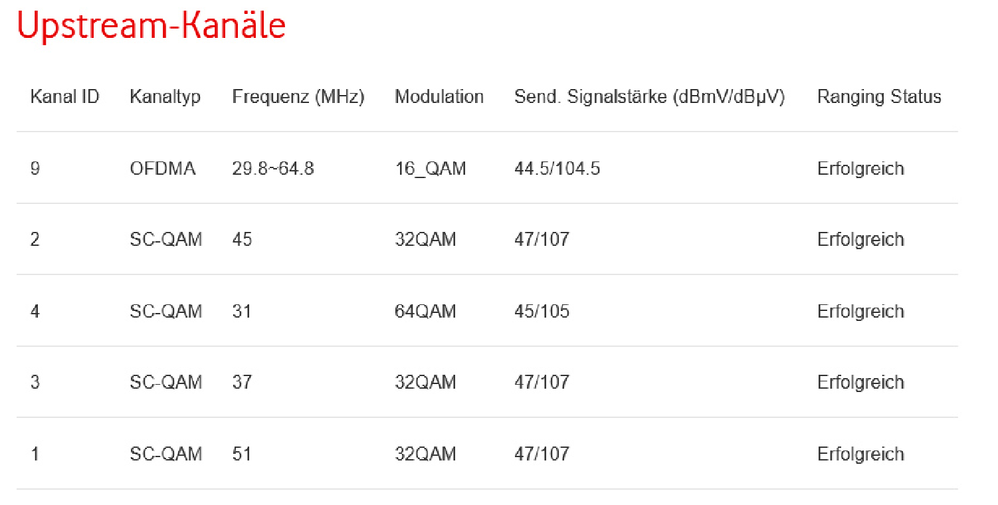The width and height of the screenshot is (998, 505).
Task: Select the 45/105 signal strength value
Action: coord(542,312)
